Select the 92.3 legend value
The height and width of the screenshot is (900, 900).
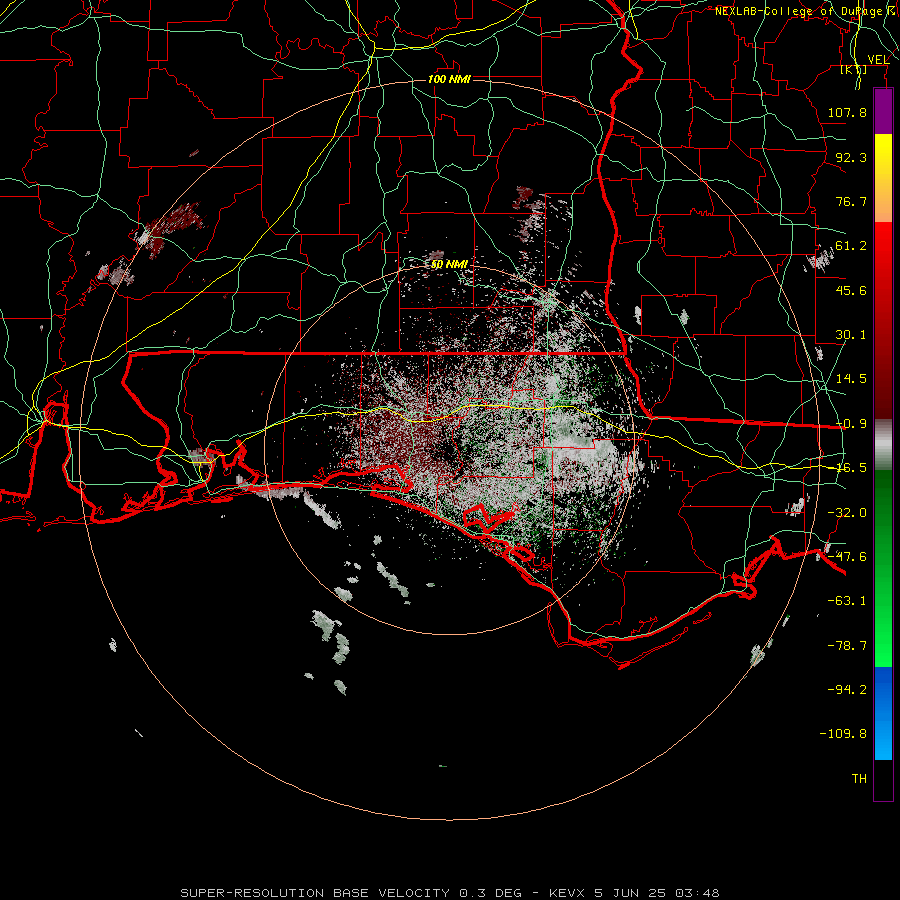tap(851, 157)
